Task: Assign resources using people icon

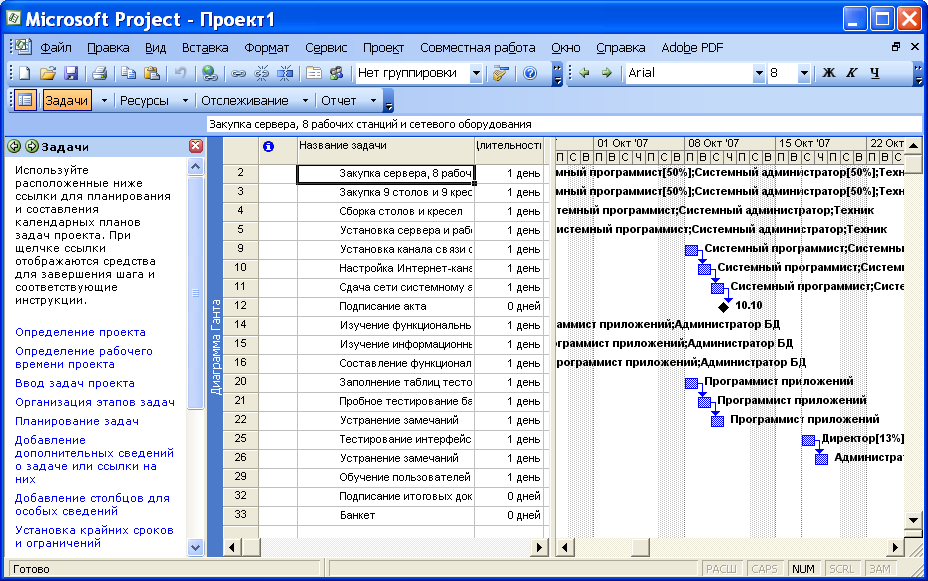Action: 337,73
